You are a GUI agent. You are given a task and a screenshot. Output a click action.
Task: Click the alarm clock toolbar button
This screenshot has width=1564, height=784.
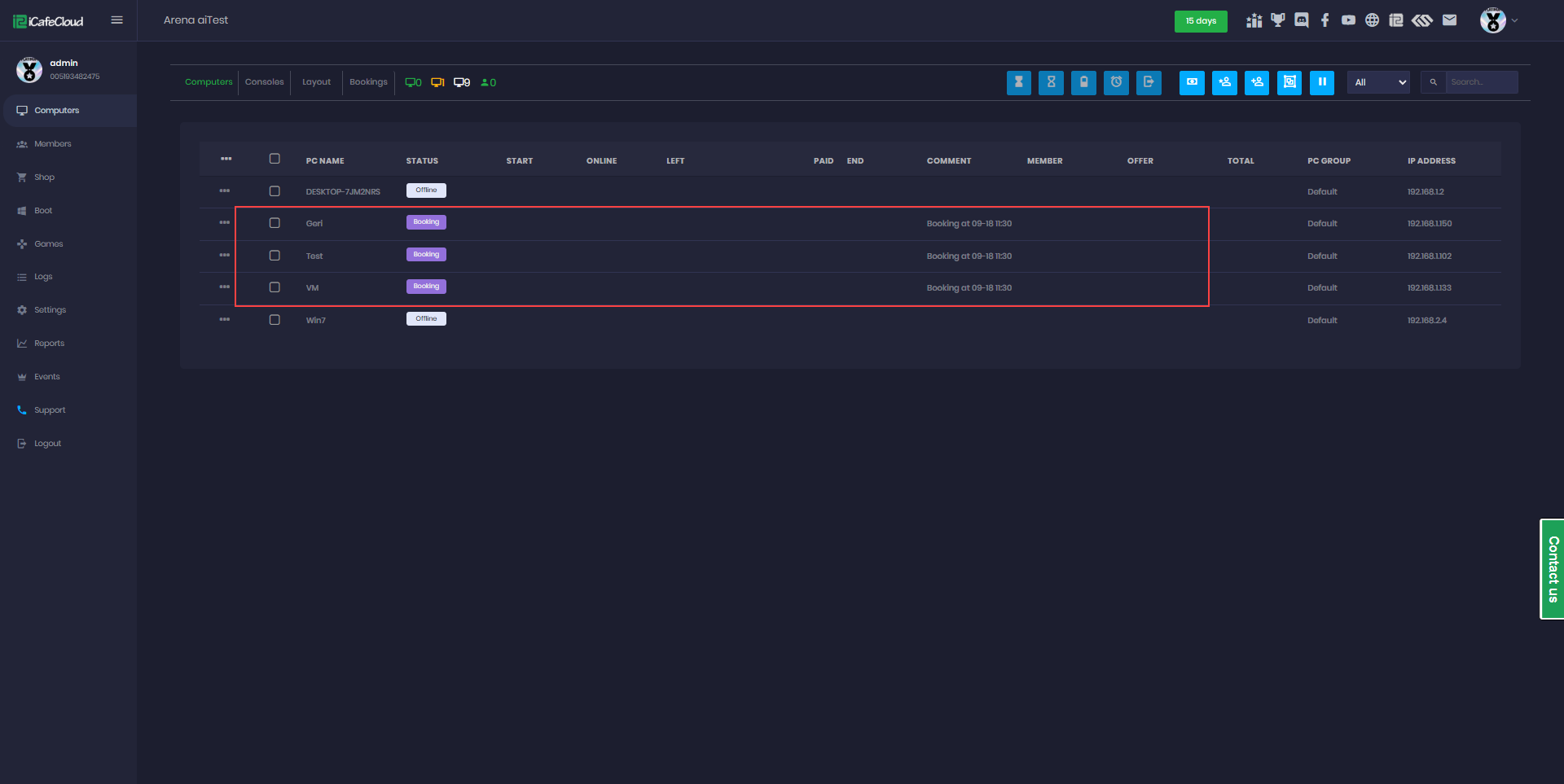point(1116,82)
